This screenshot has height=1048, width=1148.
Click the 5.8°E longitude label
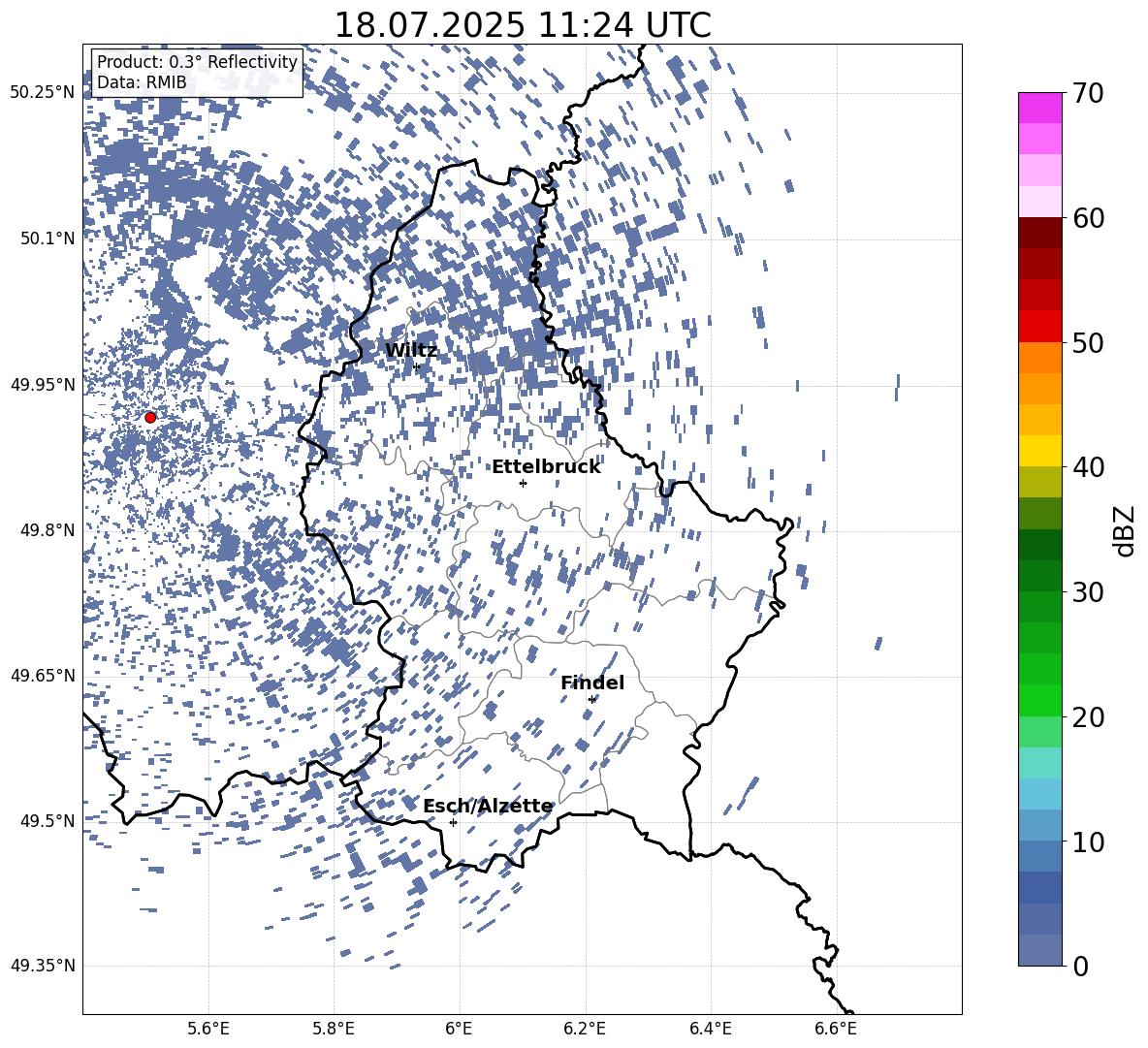click(334, 1029)
